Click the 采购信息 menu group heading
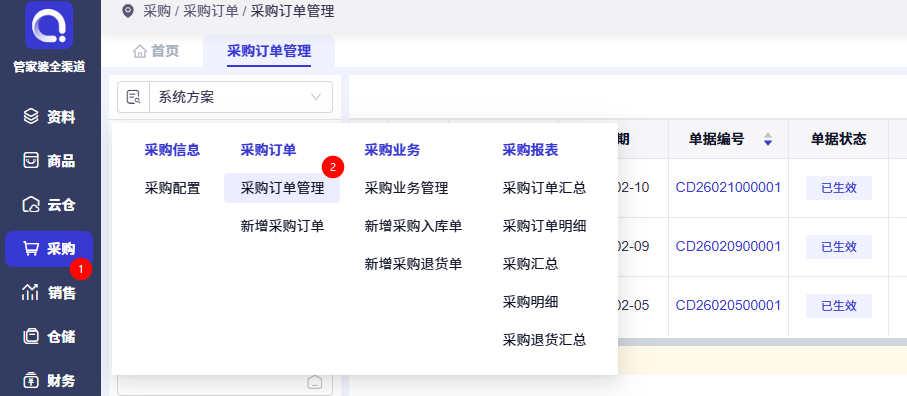The width and height of the screenshot is (907, 396). click(172, 150)
